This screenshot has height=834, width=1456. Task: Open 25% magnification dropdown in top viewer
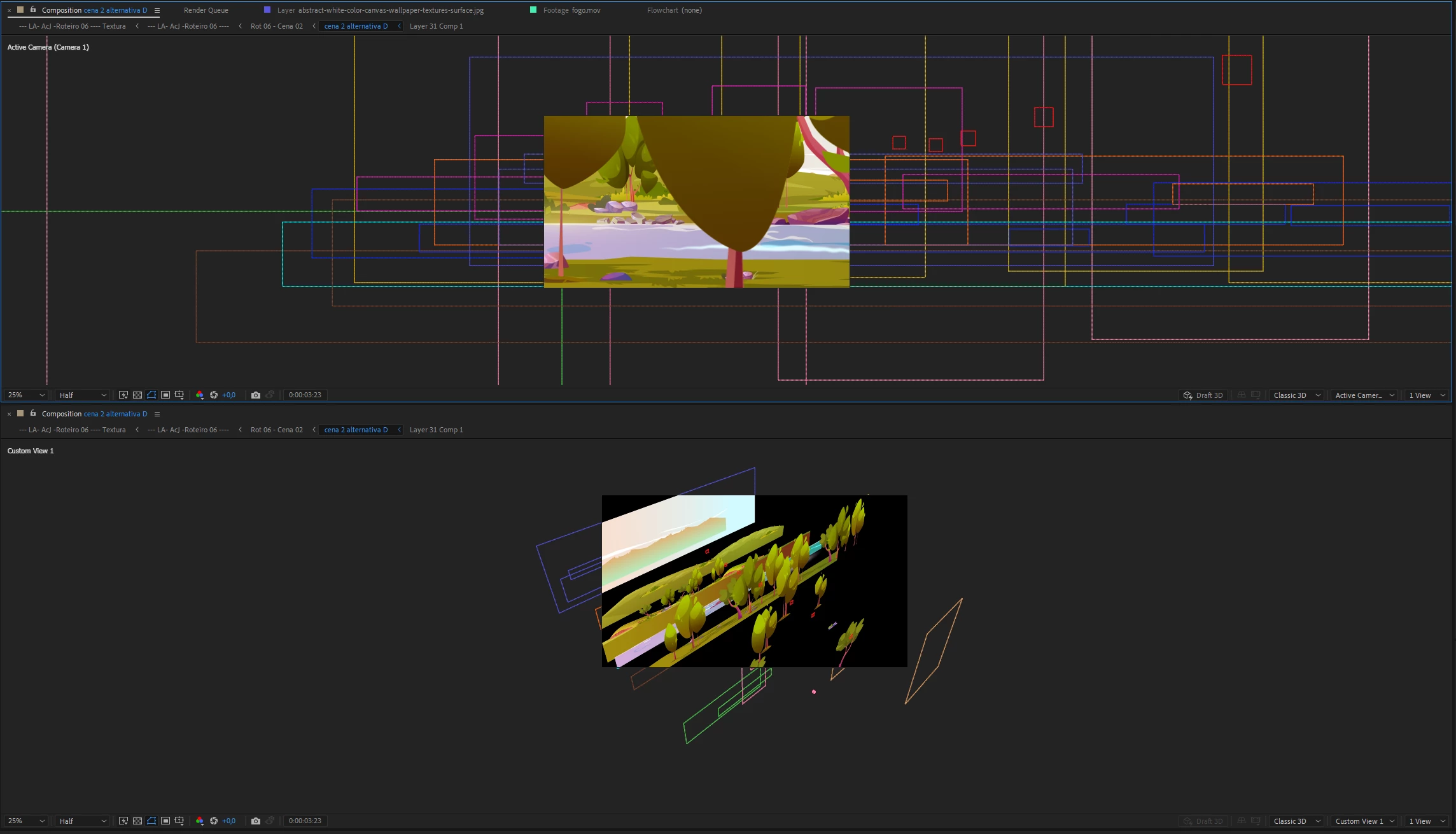click(x=26, y=395)
